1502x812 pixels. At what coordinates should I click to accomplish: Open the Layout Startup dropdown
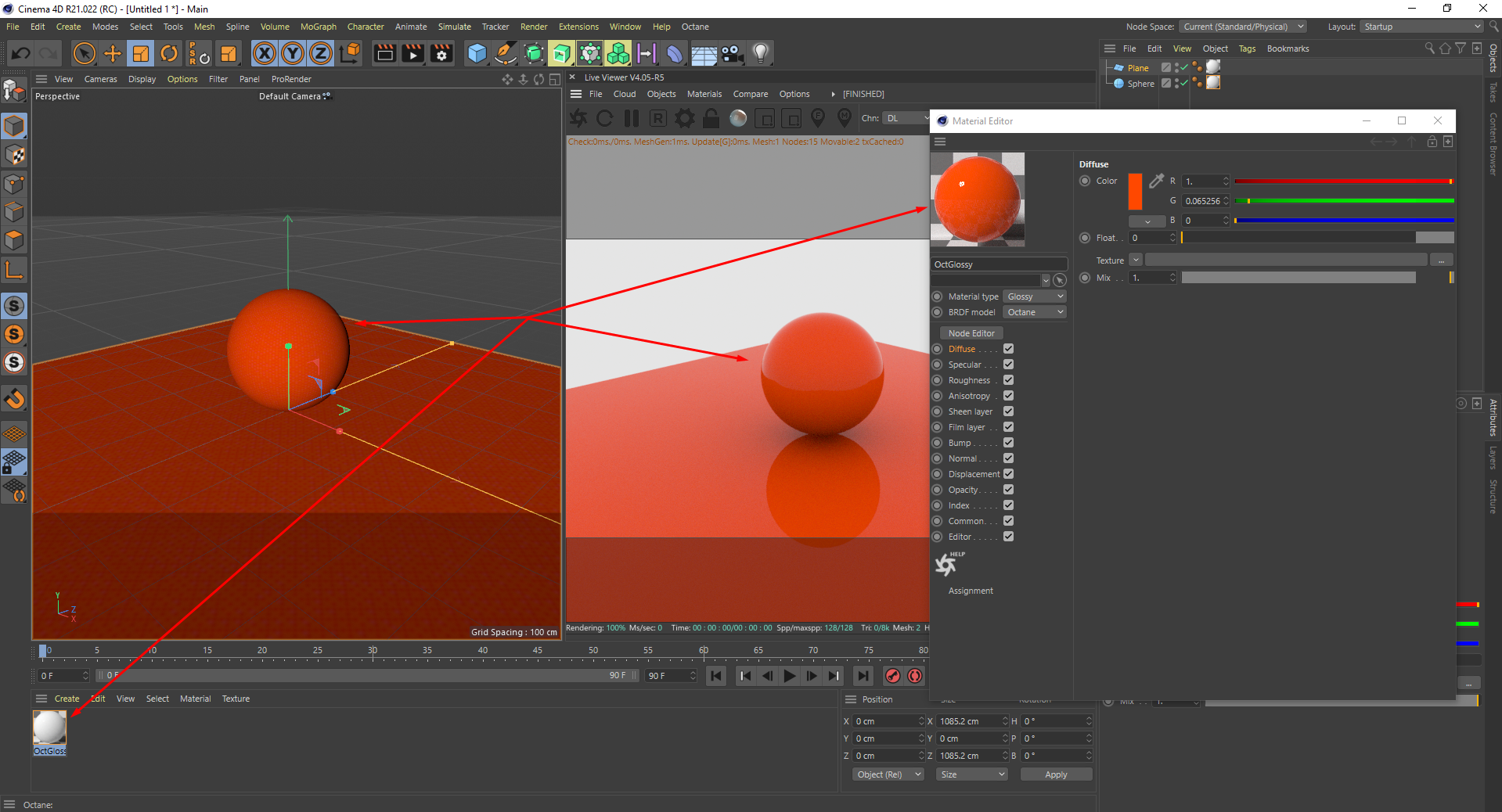1421,27
